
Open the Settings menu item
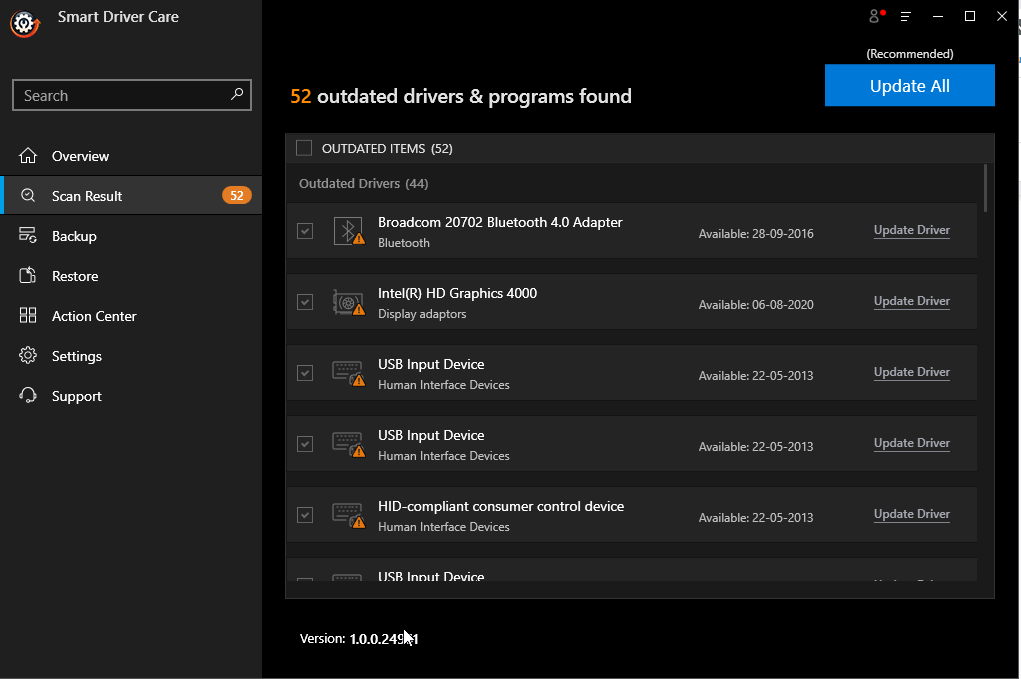click(x=77, y=356)
